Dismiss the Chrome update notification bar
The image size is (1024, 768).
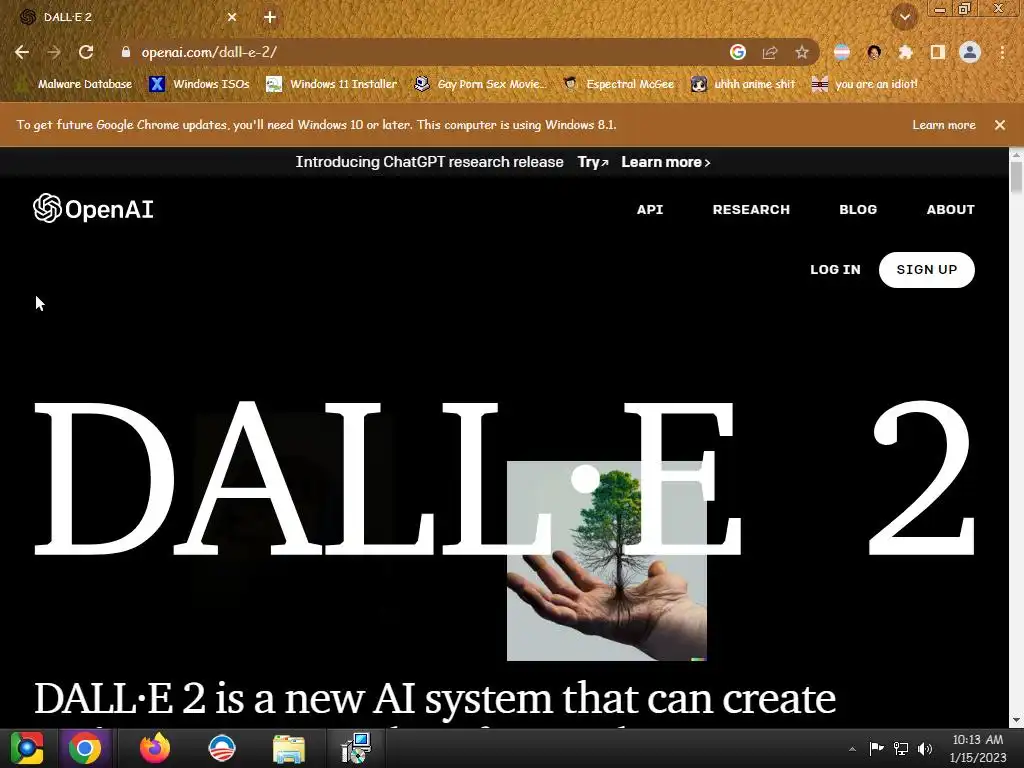(x=1000, y=125)
